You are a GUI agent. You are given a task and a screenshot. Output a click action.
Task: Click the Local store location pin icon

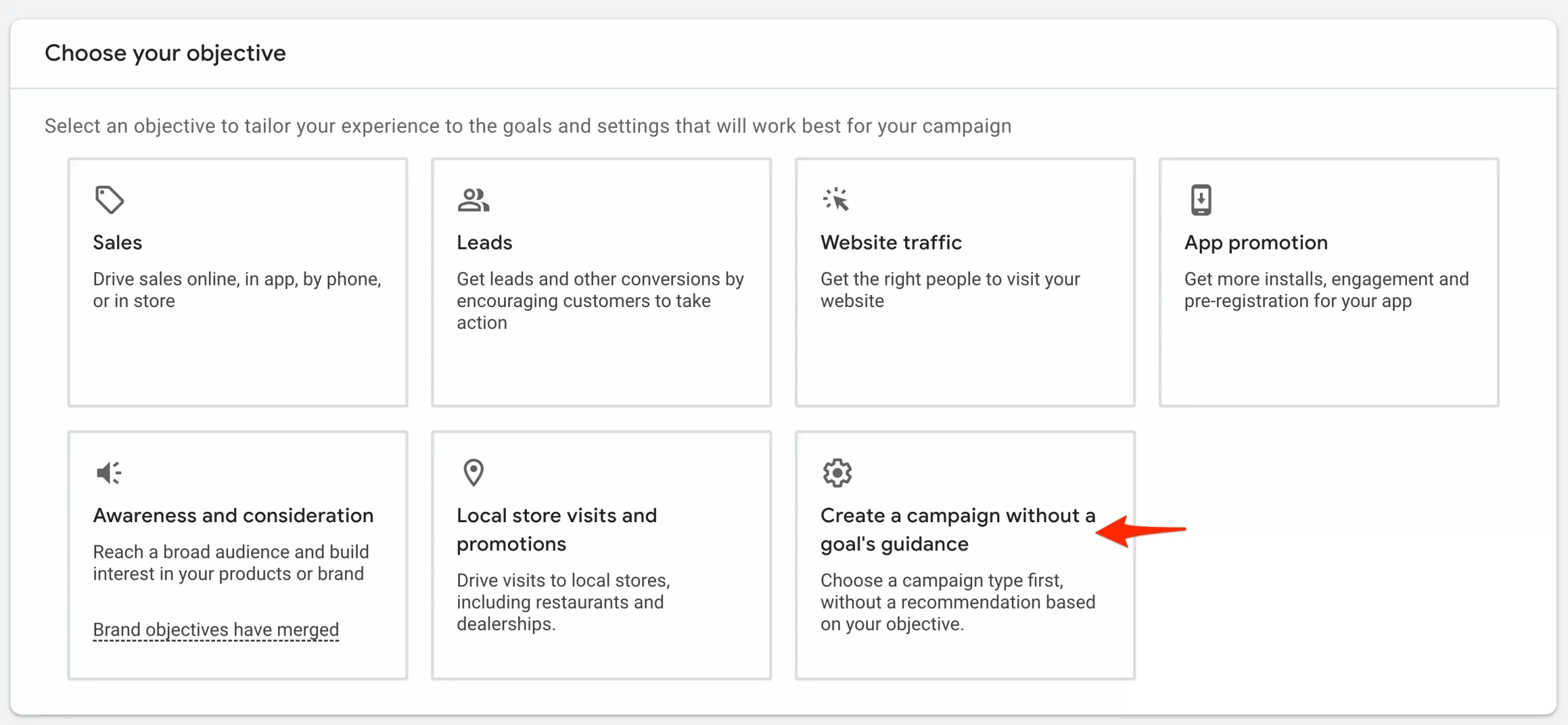point(473,473)
